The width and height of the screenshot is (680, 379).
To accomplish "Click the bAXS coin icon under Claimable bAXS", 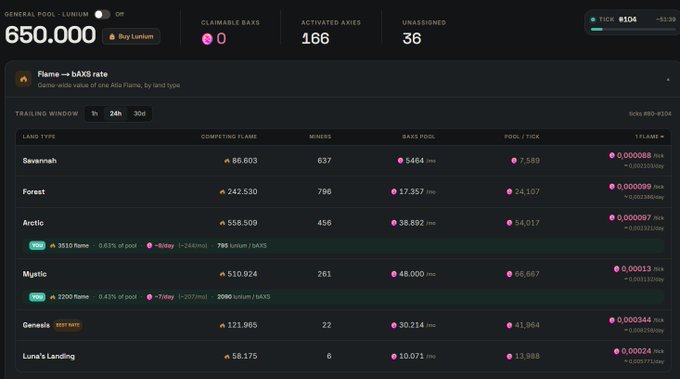I will (207, 39).
